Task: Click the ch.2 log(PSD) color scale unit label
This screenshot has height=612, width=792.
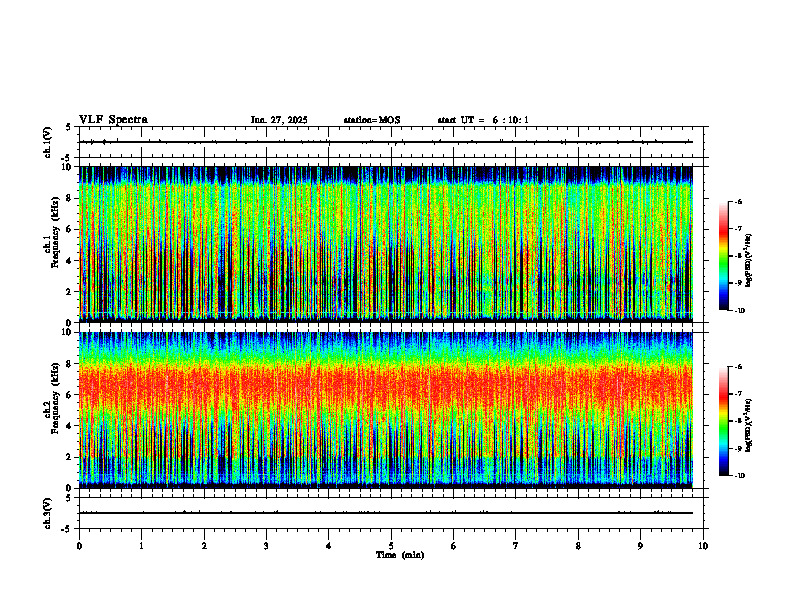Action: (x=749, y=425)
